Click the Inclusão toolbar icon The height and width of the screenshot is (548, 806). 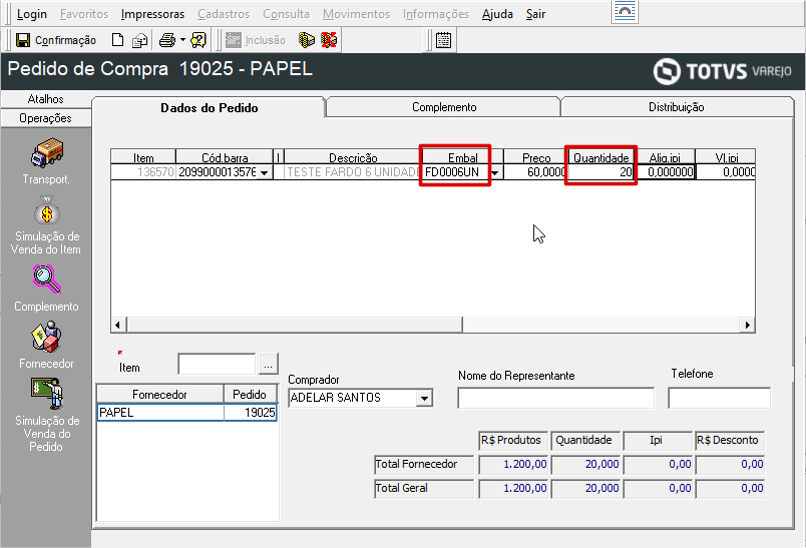(233, 40)
